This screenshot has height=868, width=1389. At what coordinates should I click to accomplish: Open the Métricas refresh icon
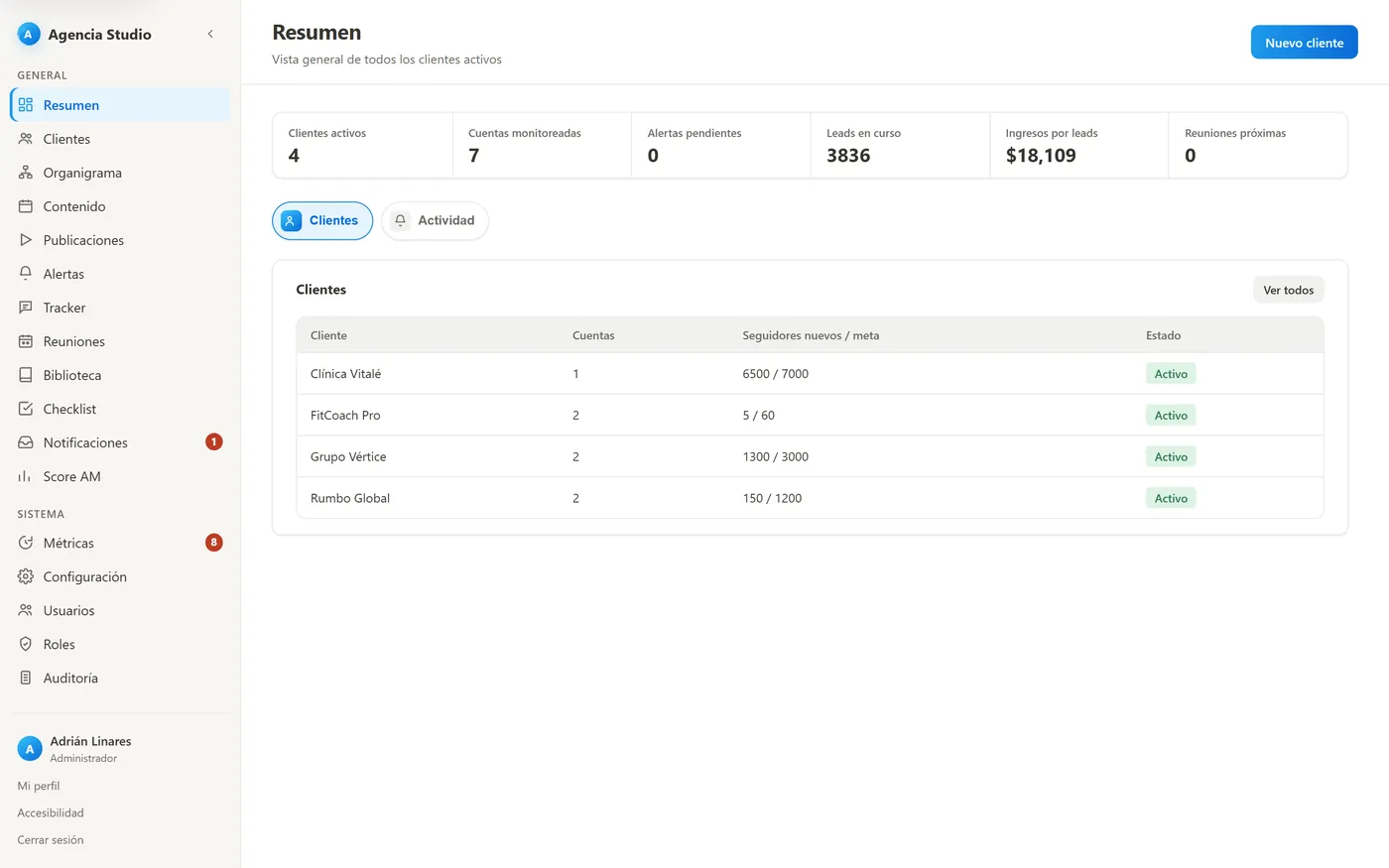26,543
